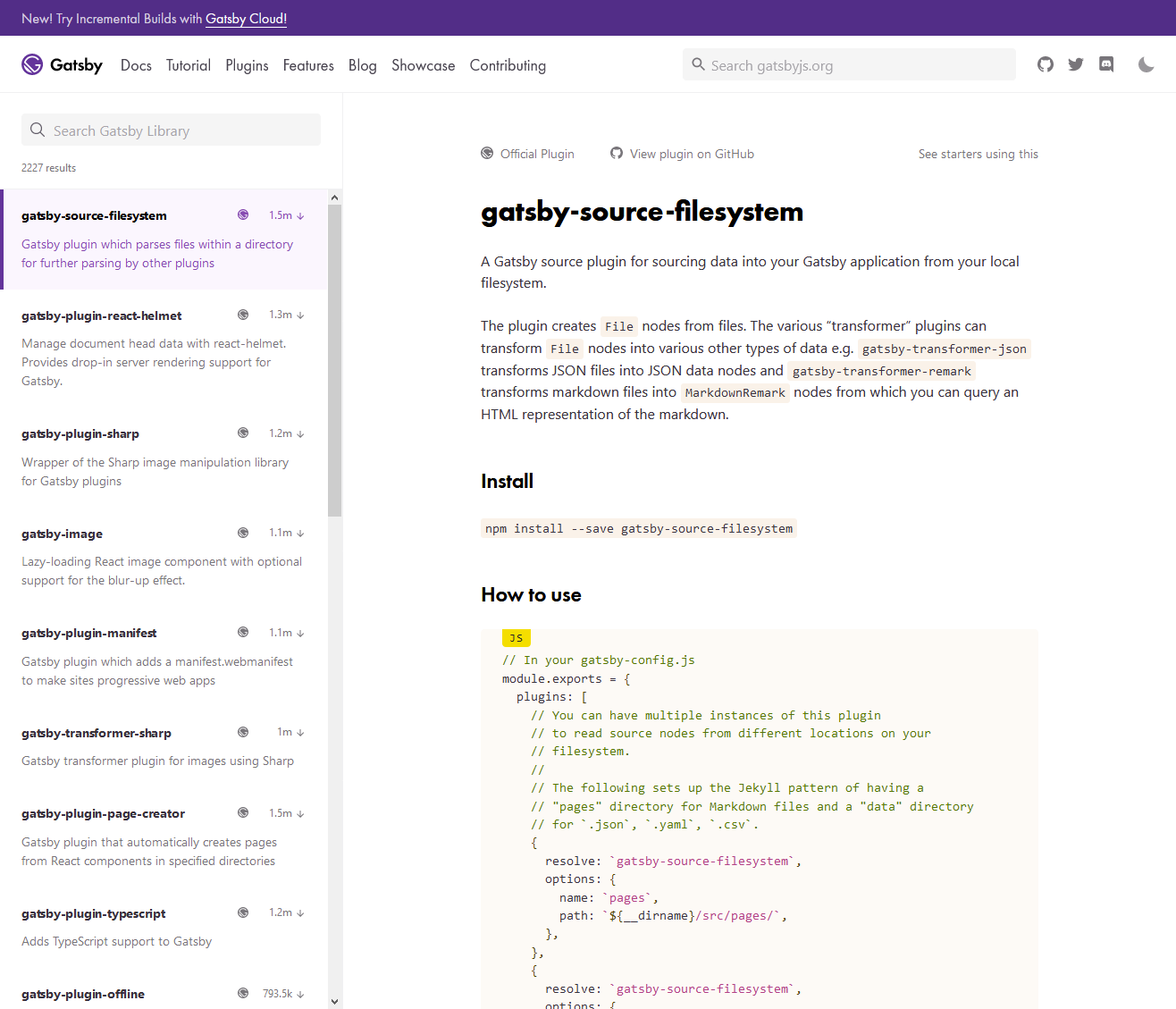Click official badge icon on gatsby-plugin-offline row
The width and height of the screenshot is (1176, 1009).
coord(243,993)
